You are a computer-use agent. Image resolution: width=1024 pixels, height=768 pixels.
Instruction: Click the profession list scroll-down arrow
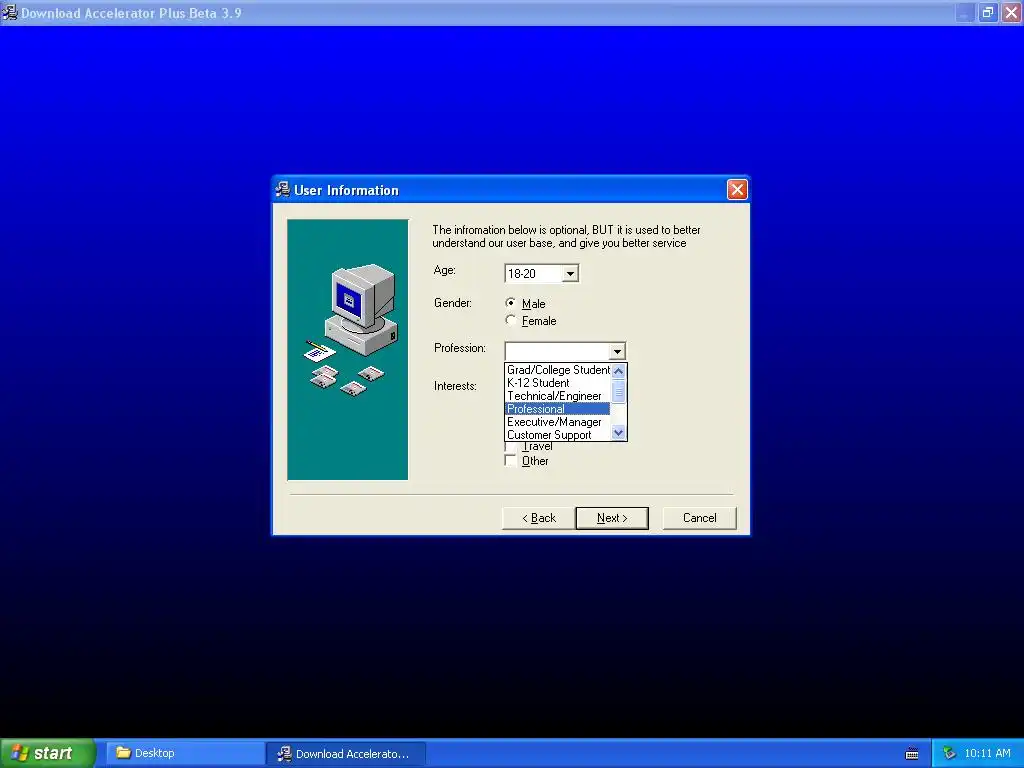coord(618,432)
